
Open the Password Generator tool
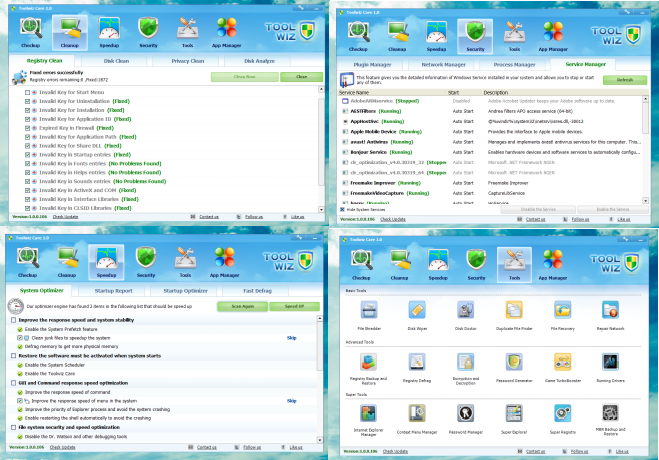point(514,362)
